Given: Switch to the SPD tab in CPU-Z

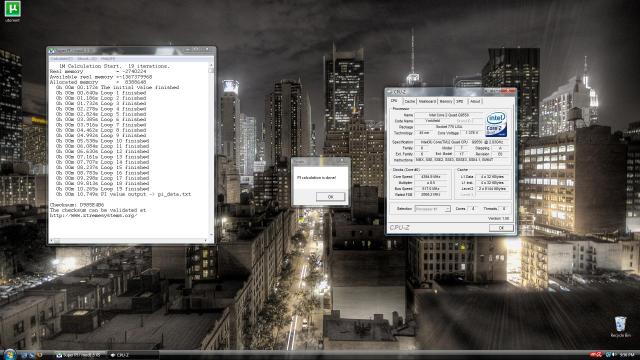Looking at the screenshot, I should tap(460, 101).
